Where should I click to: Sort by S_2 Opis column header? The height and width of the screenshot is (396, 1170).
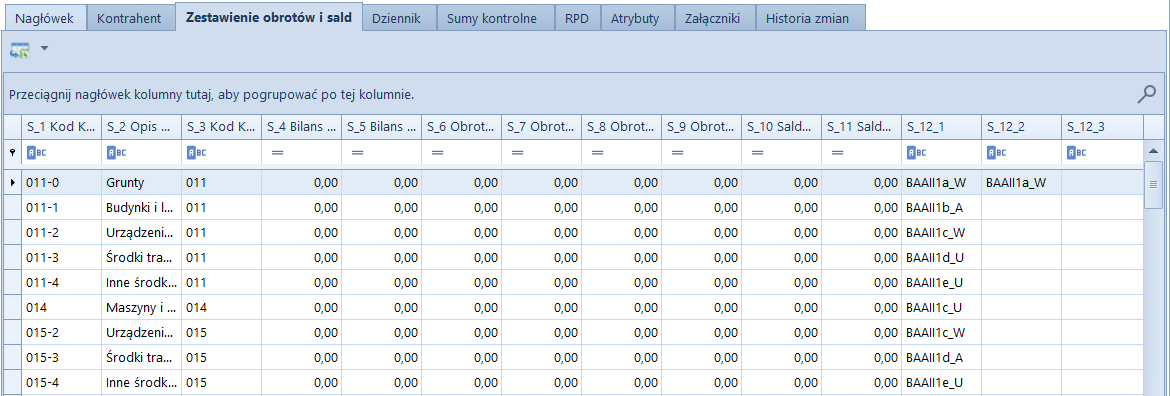pos(141,127)
